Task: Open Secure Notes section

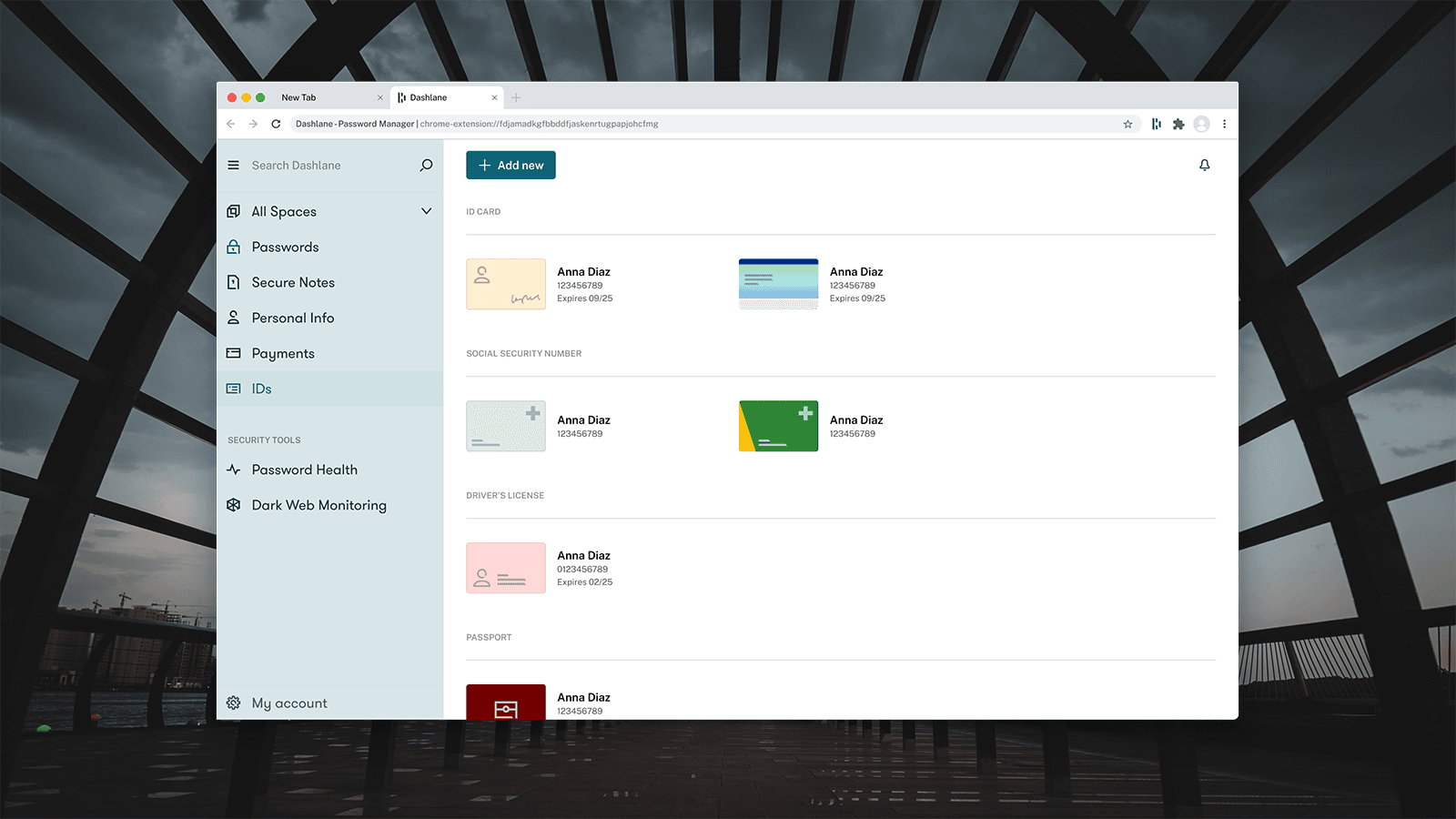Action: [x=329, y=282]
